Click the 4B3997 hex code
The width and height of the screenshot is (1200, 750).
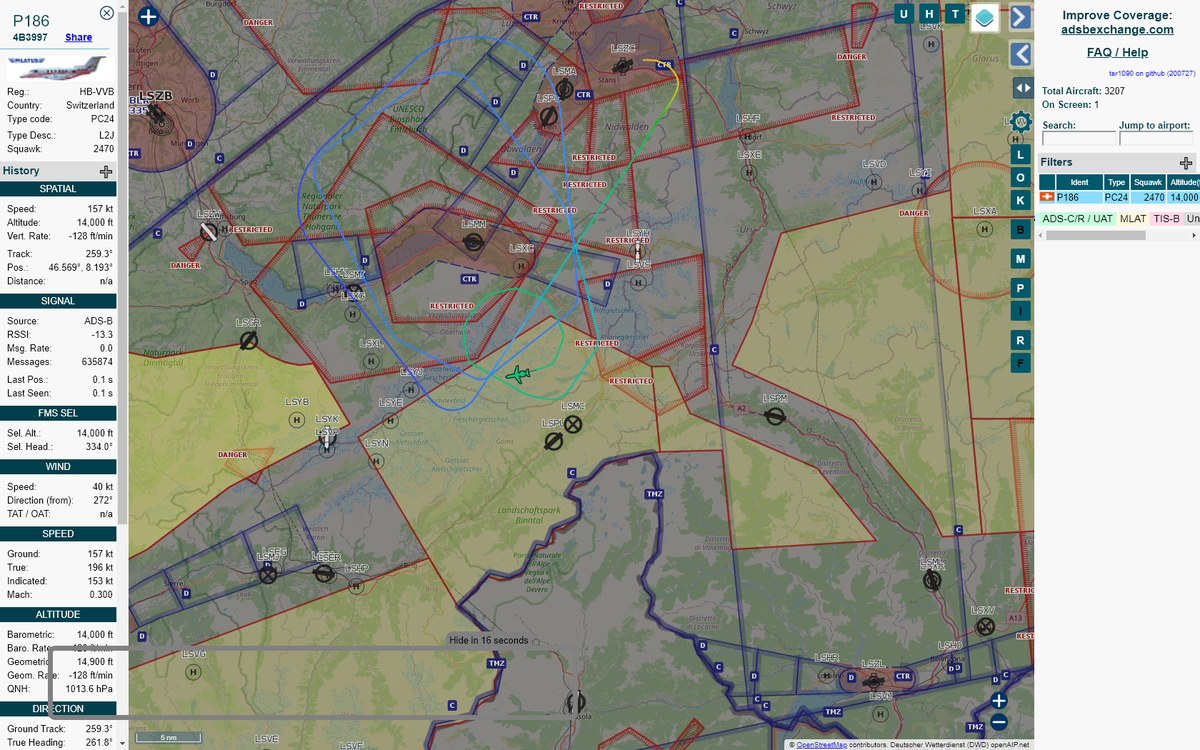[30, 37]
